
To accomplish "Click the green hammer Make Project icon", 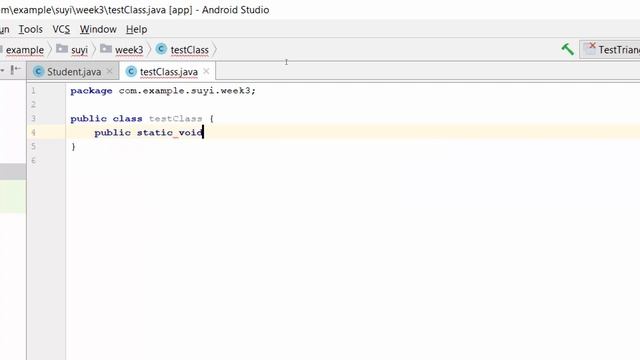I will coord(567,49).
